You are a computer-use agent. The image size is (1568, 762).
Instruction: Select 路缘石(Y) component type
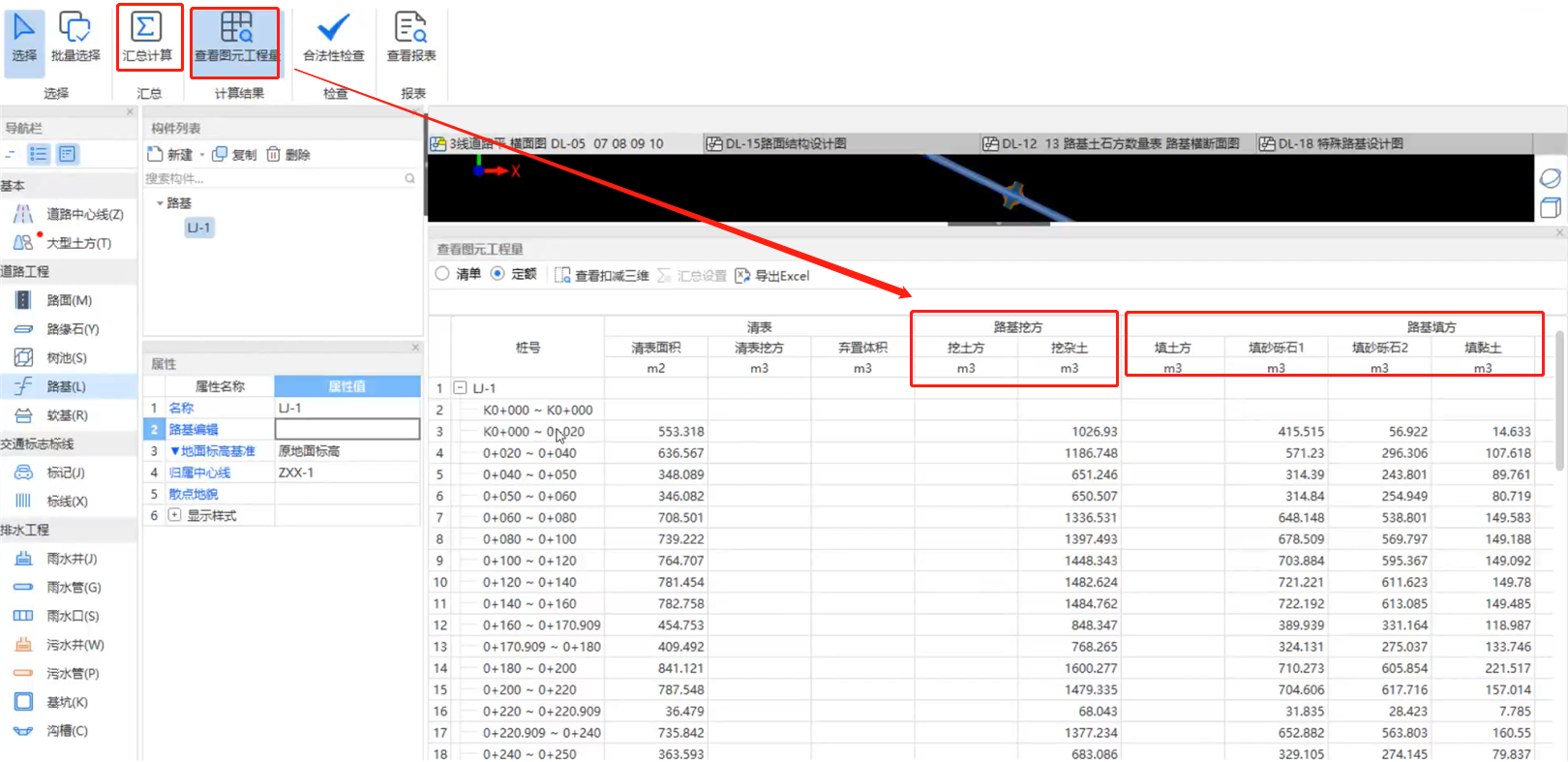click(57, 329)
